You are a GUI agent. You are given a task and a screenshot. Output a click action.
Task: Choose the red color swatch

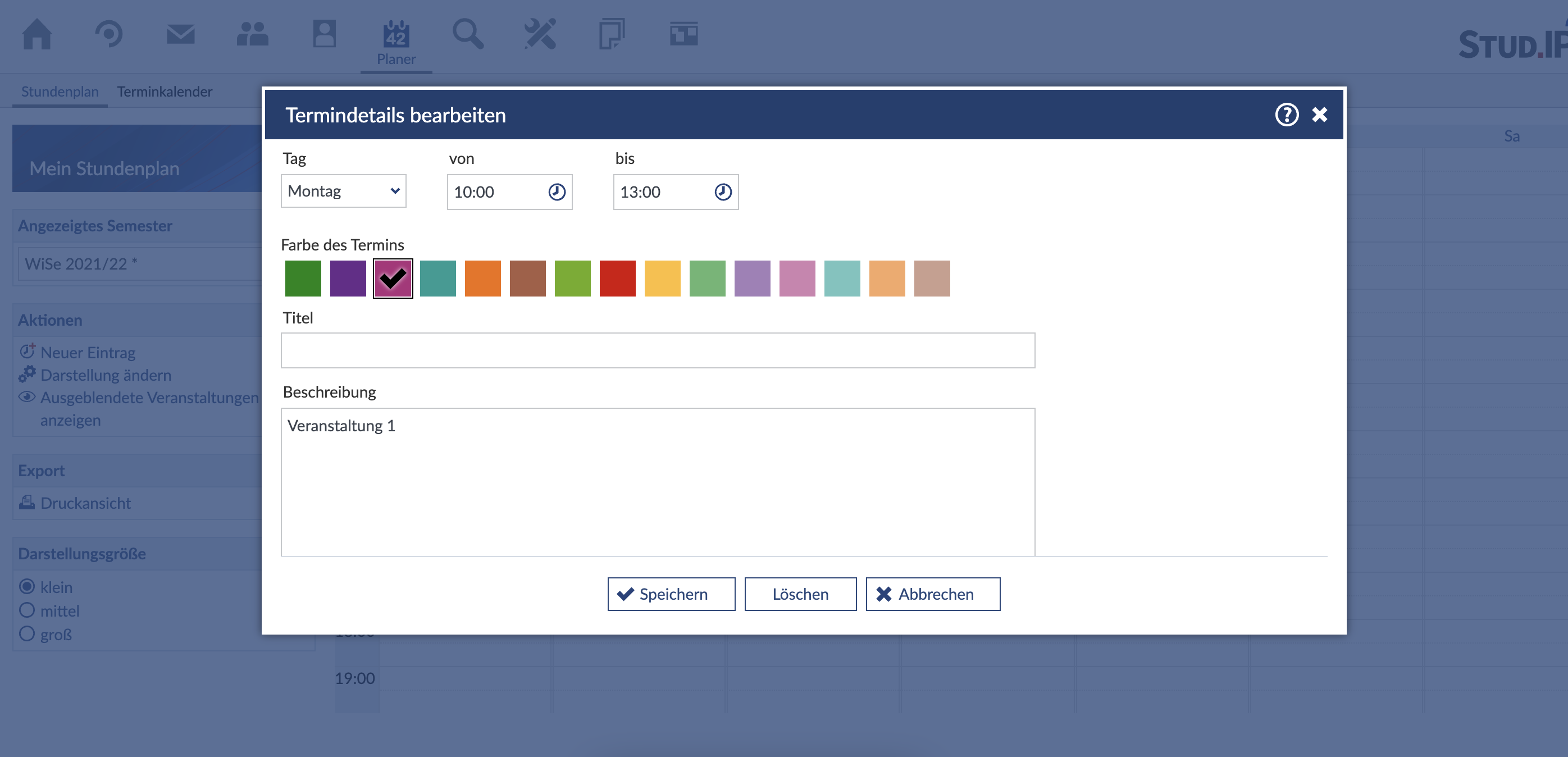(617, 279)
